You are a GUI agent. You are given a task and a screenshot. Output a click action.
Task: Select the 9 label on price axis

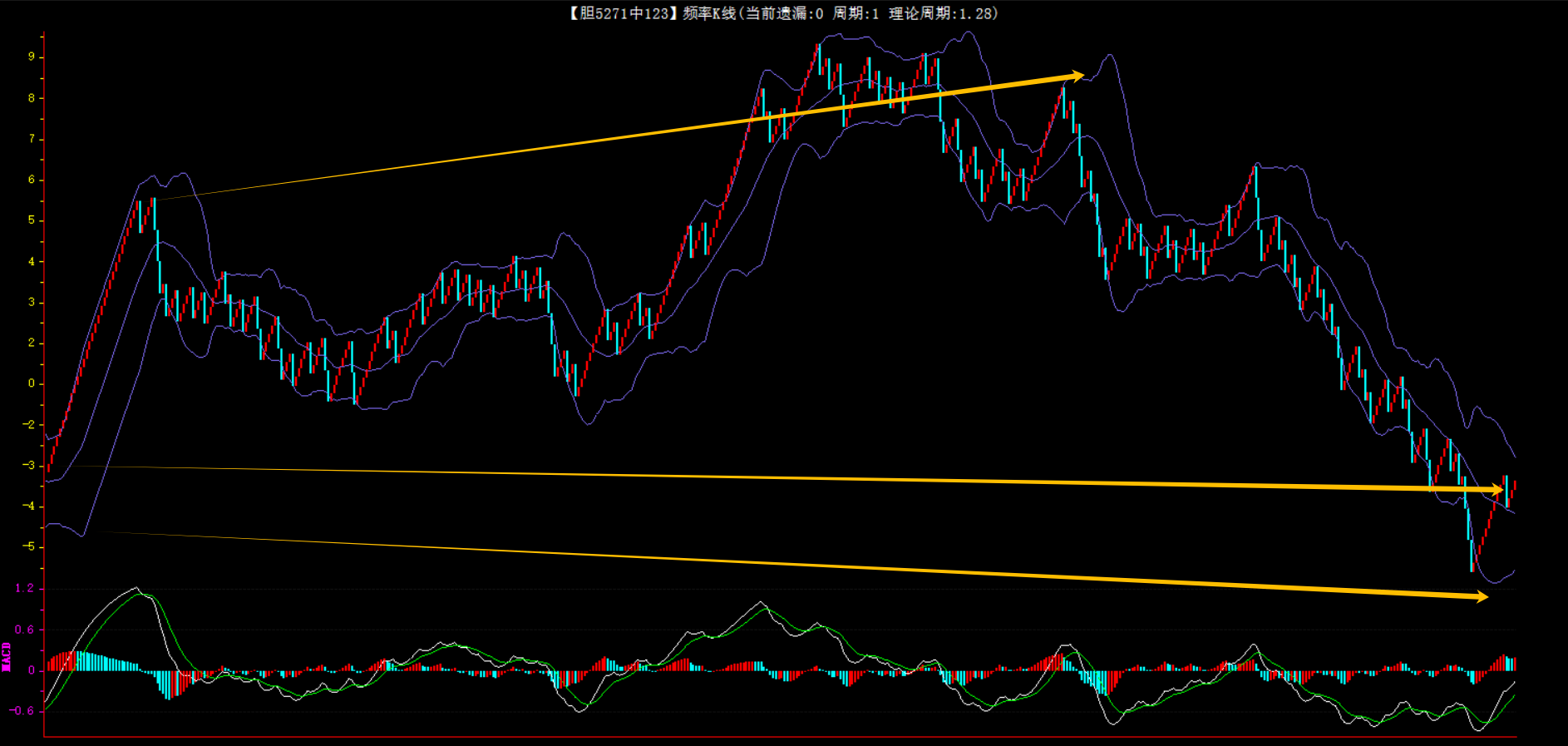[32, 57]
